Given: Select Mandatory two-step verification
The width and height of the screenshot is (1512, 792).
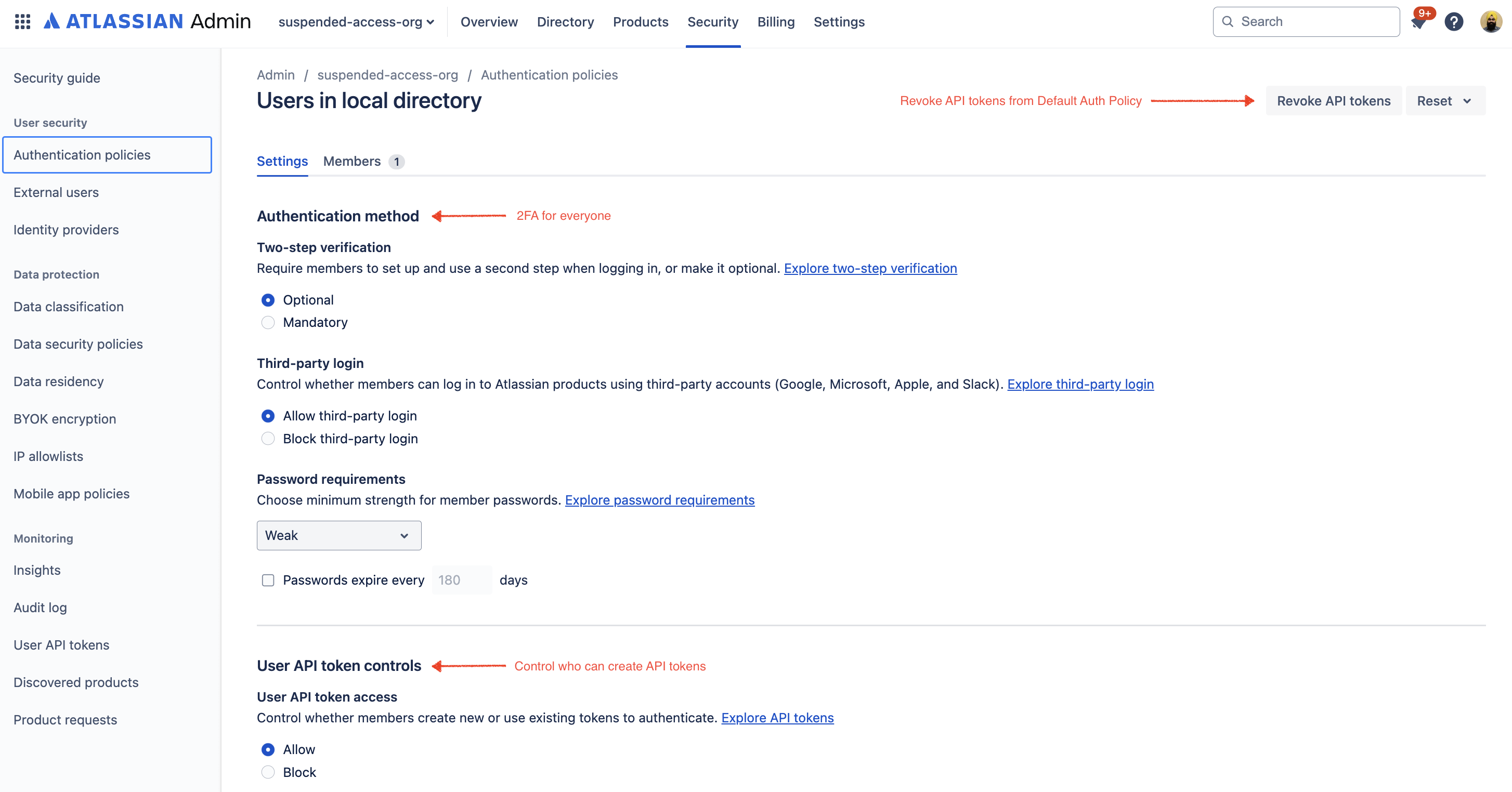Looking at the screenshot, I should click(x=268, y=323).
